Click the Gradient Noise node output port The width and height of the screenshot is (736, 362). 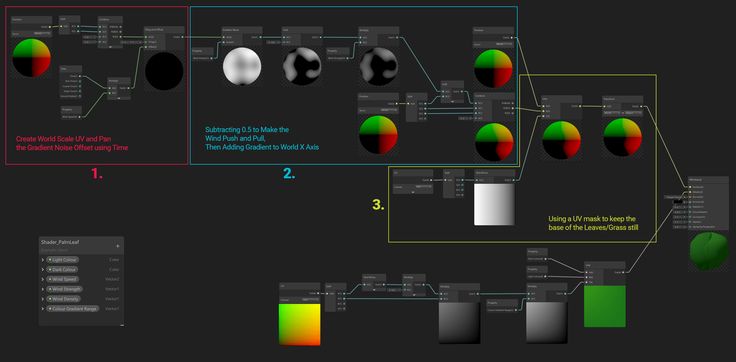[x=261, y=37]
